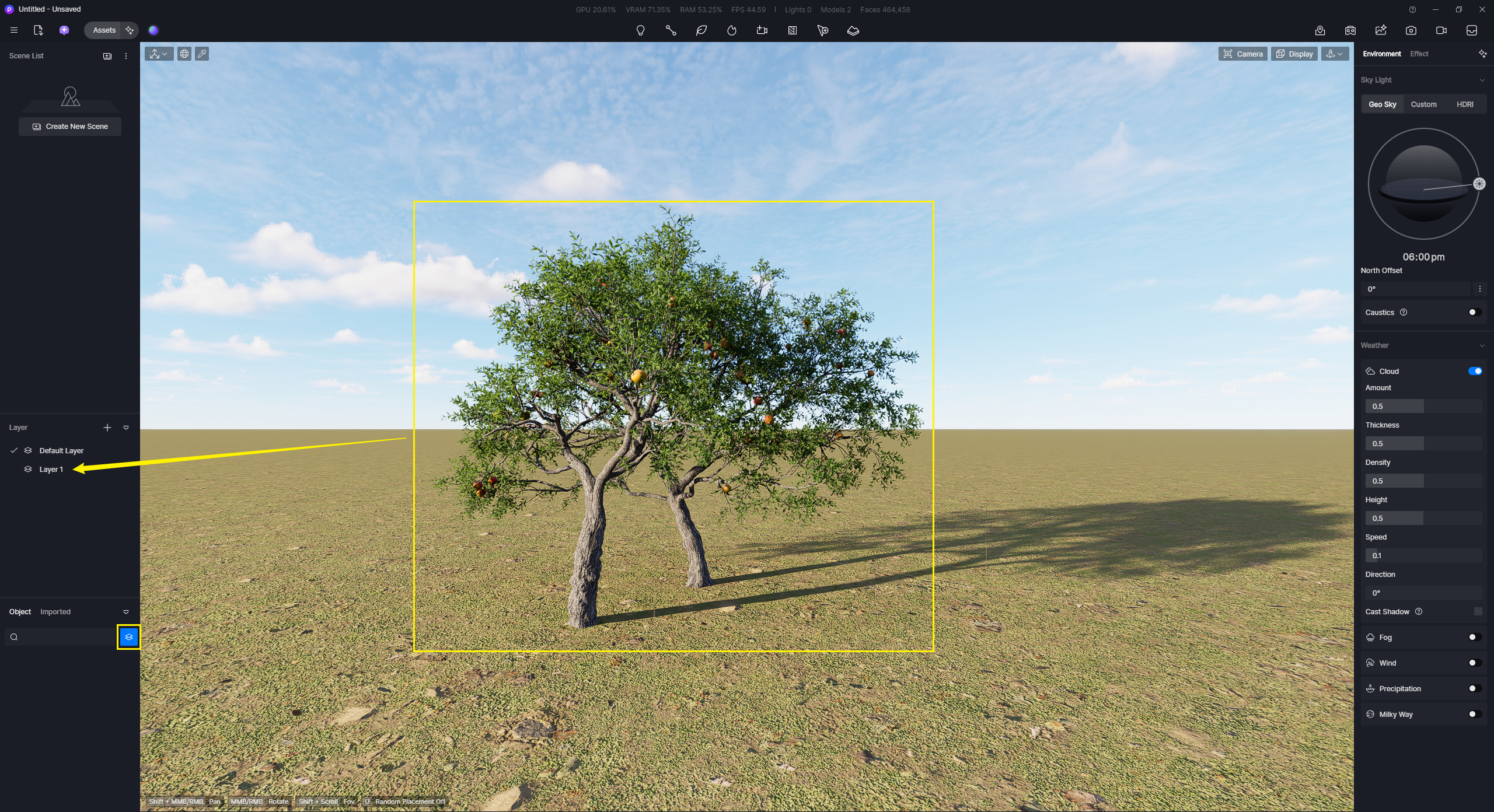Image resolution: width=1494 pixels, height=812 pixels.
Task: Collapse the Sky Light section
Action: coord(1482,80)
